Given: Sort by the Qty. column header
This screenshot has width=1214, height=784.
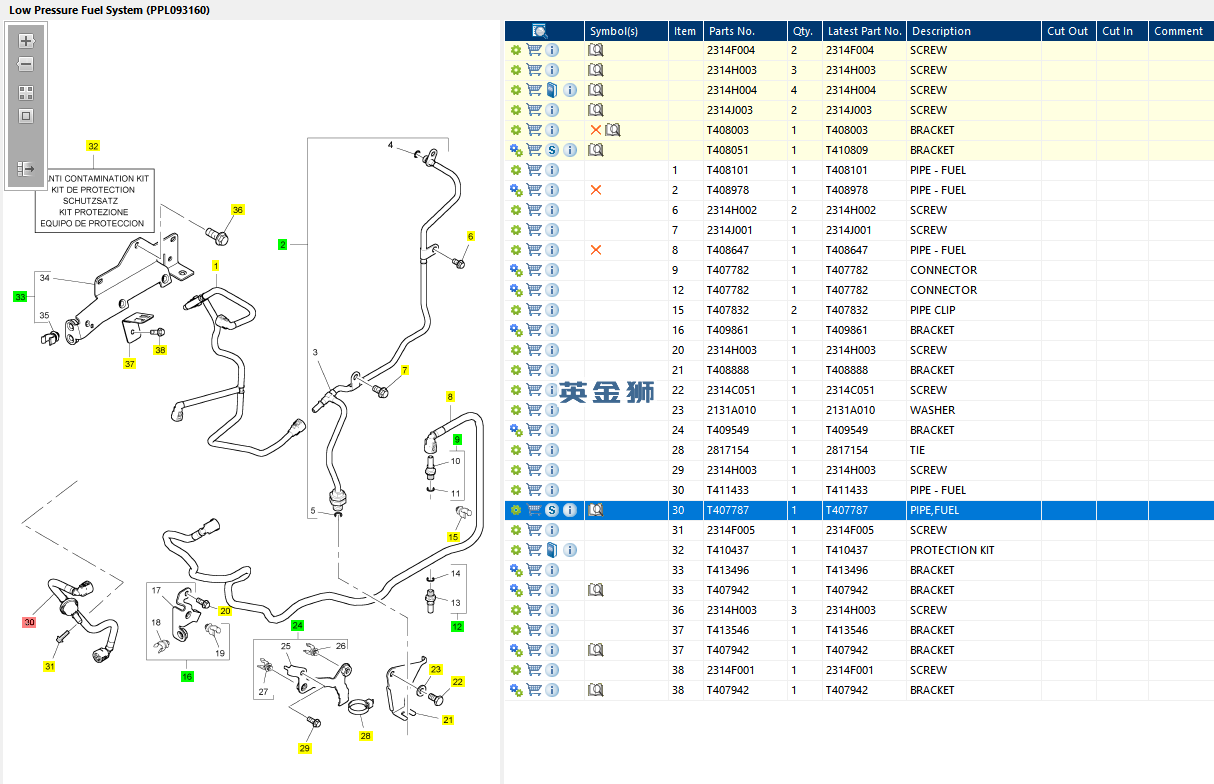Looking at the screenshot, I should click(x=804, y=31).
